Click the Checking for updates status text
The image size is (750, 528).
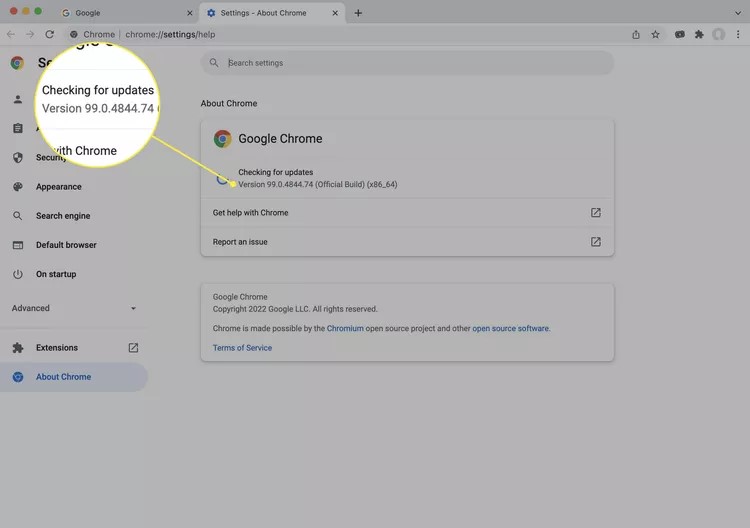pyautogui.click(x=276, y=172)
